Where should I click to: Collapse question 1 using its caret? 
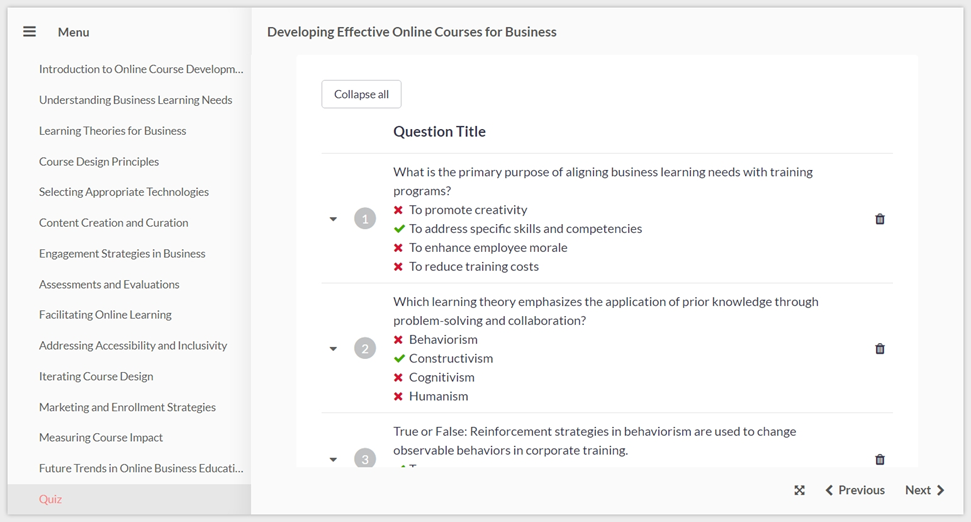coord(333,219)
